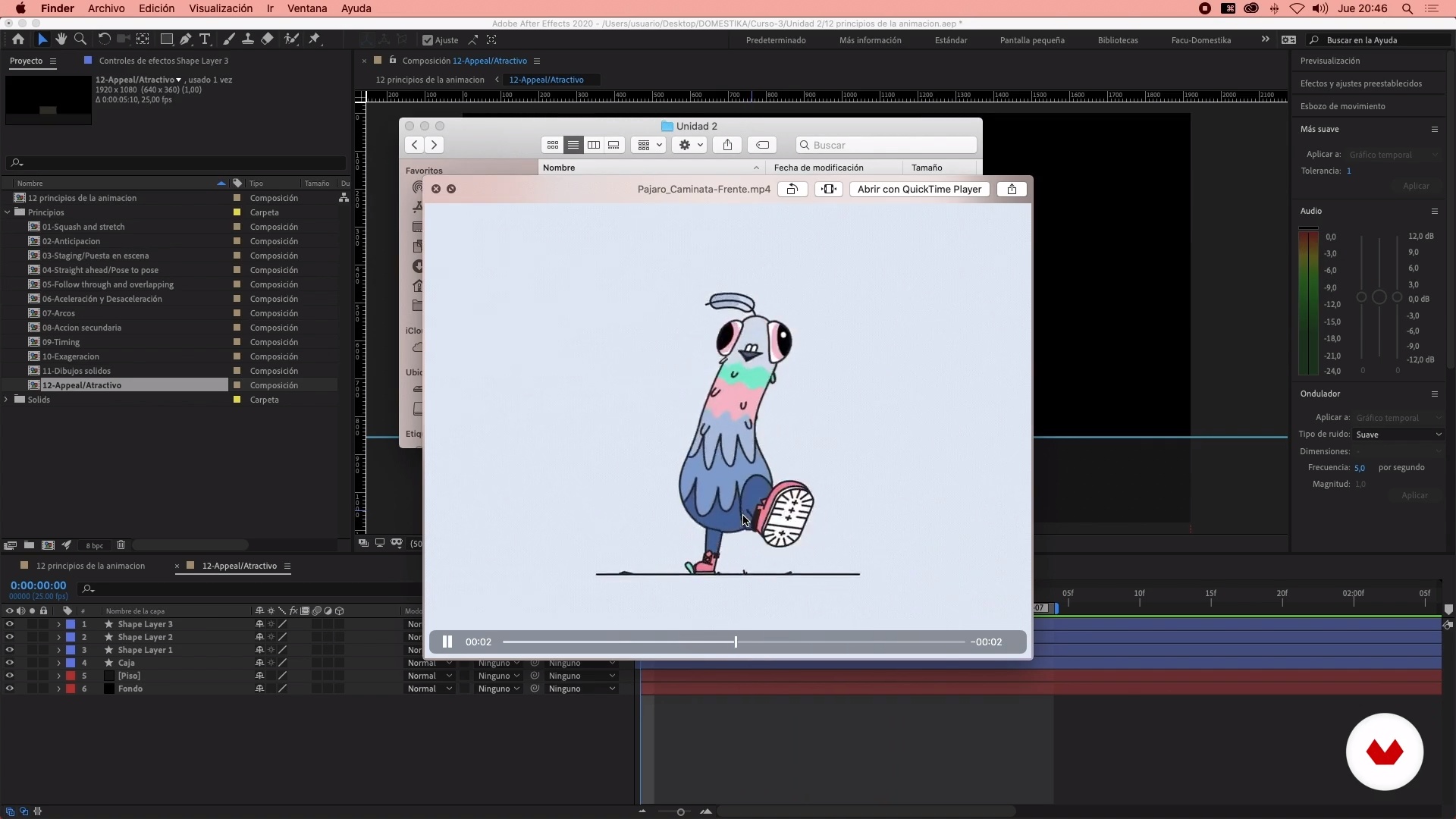
Task: Hide Shape Layer 1 visibility eye
Action: pos(9,650)
